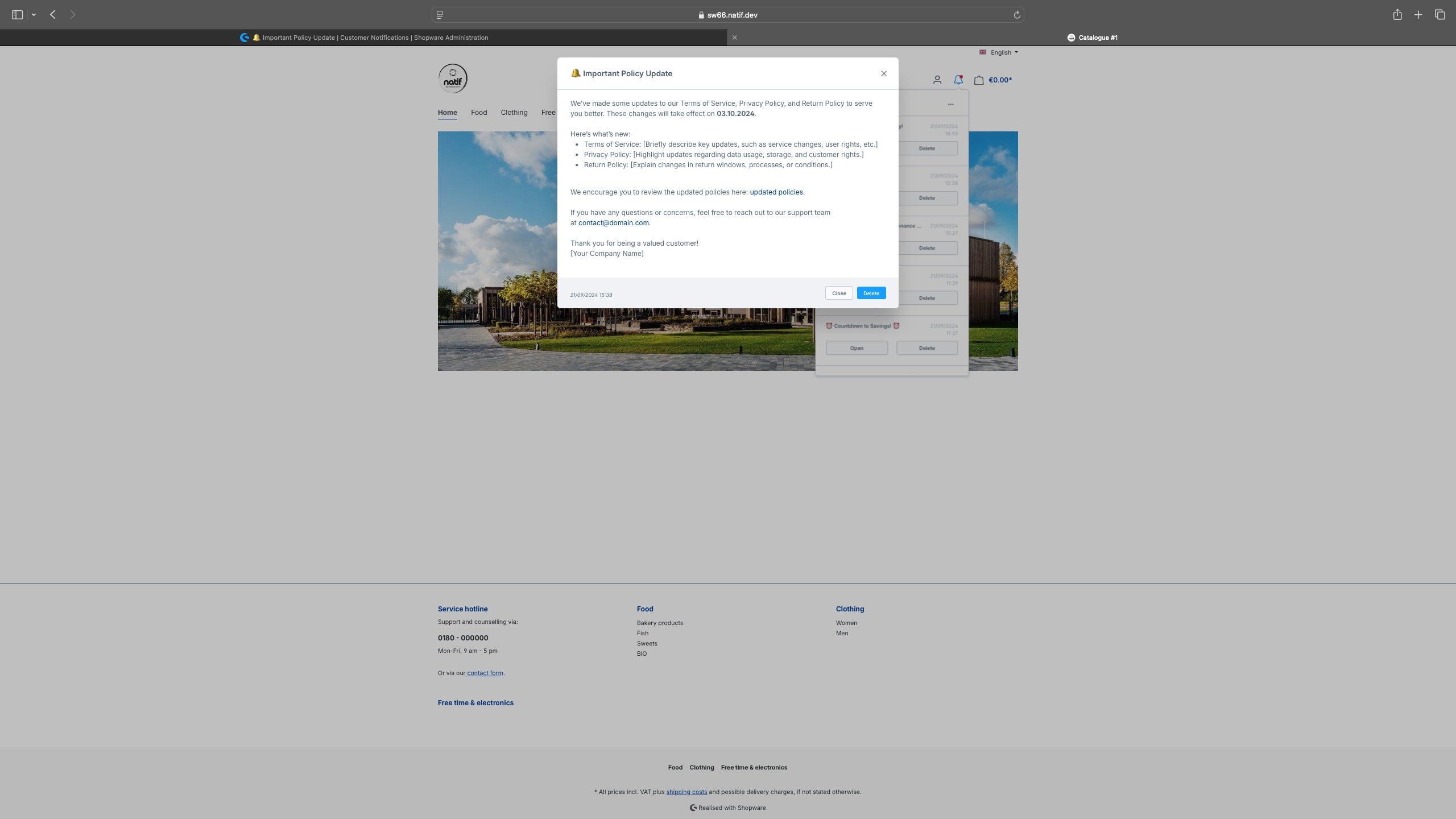The width and height of the screenshot is (1456, 819).
Task: Click the Important Policy Update modal title
Action: tap(621, 73)
